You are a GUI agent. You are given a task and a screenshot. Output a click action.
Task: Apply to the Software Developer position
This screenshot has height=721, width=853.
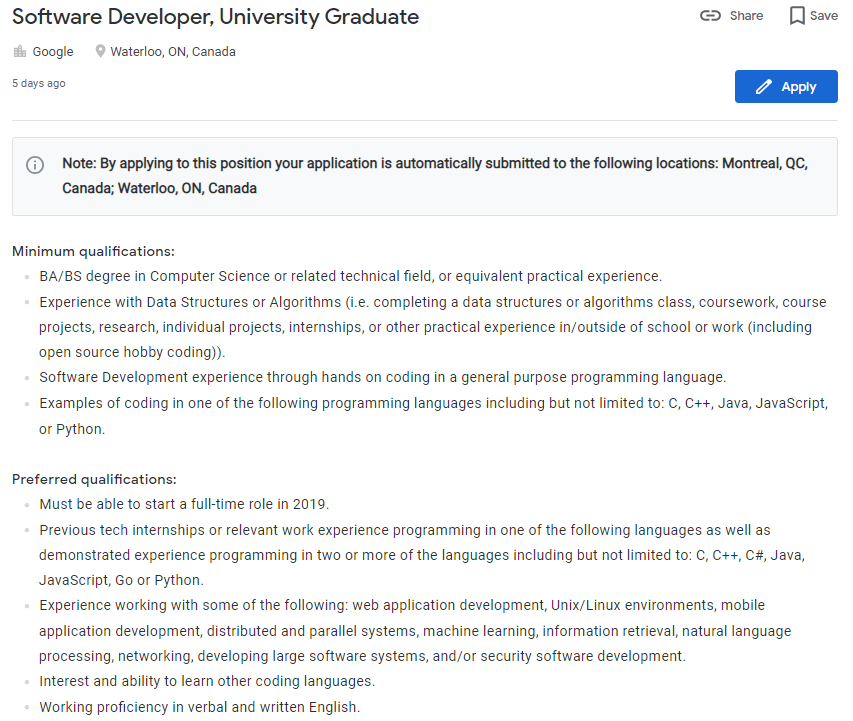(x=786, y=87)
